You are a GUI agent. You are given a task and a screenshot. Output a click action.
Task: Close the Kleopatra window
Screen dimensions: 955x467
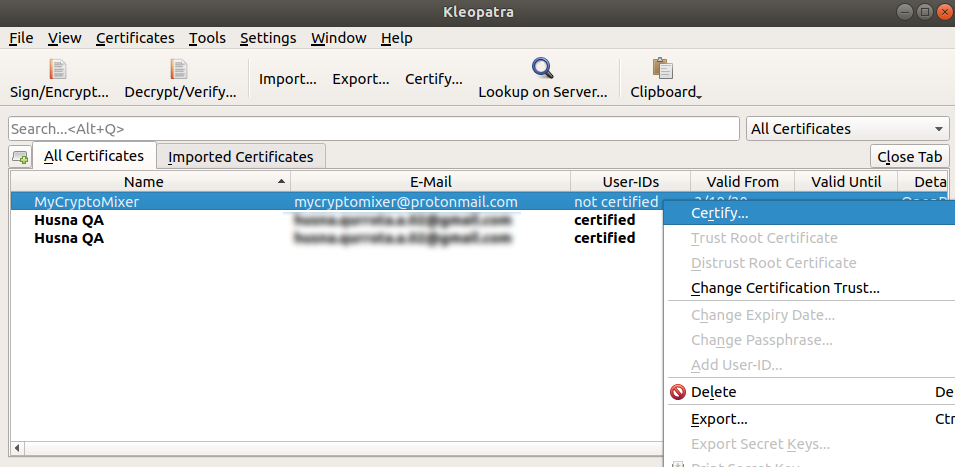click(943, 12)
